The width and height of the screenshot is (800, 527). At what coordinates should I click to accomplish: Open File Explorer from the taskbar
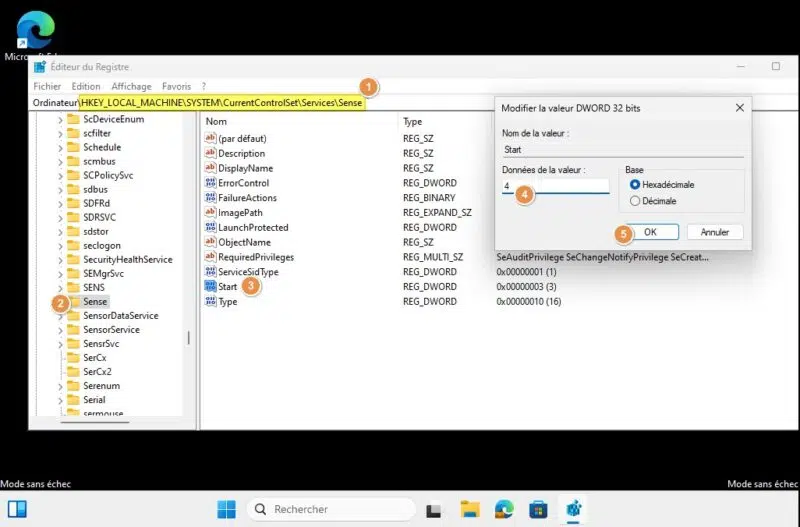[471, 509]
